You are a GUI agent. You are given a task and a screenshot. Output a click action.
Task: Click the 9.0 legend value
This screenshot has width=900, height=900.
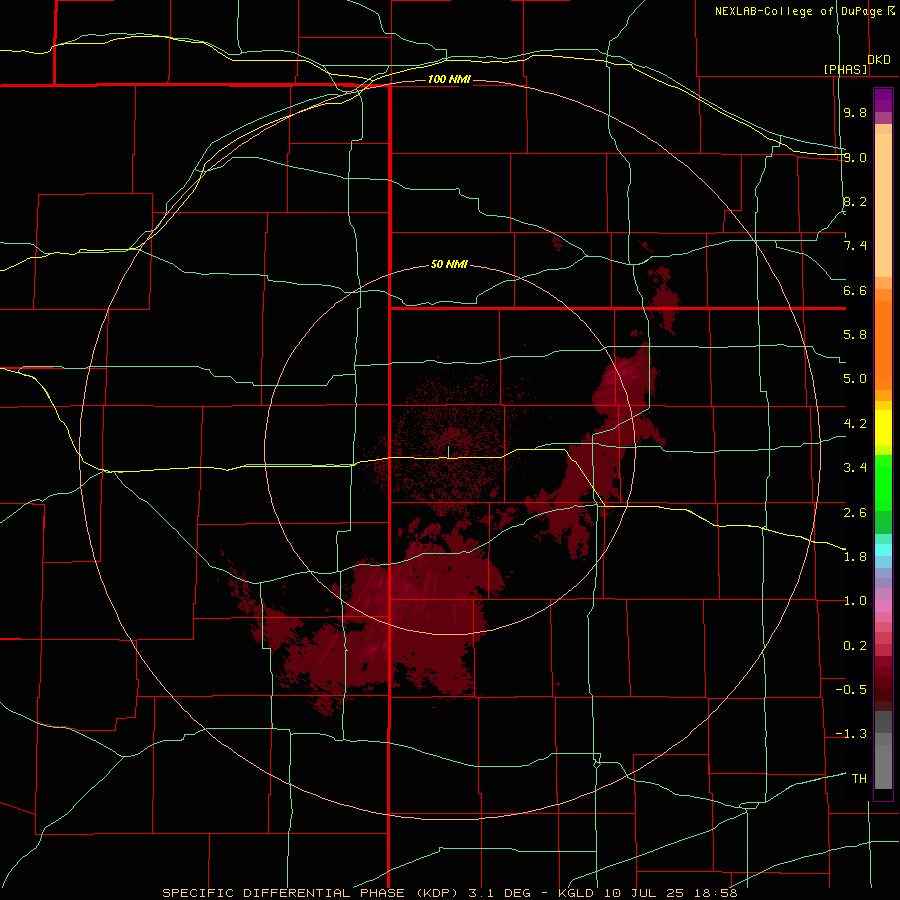(x=855, y=157)
